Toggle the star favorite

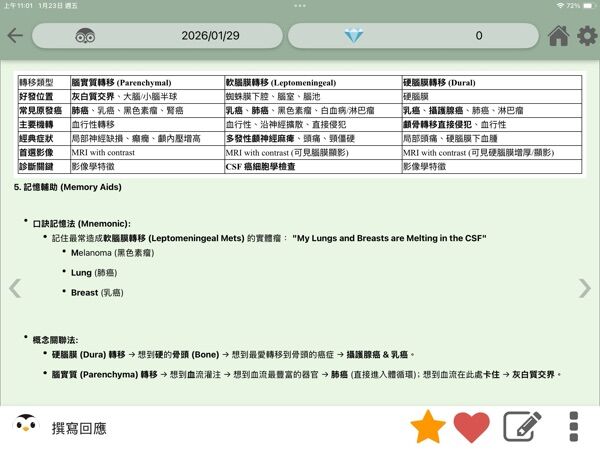(428, 427)
